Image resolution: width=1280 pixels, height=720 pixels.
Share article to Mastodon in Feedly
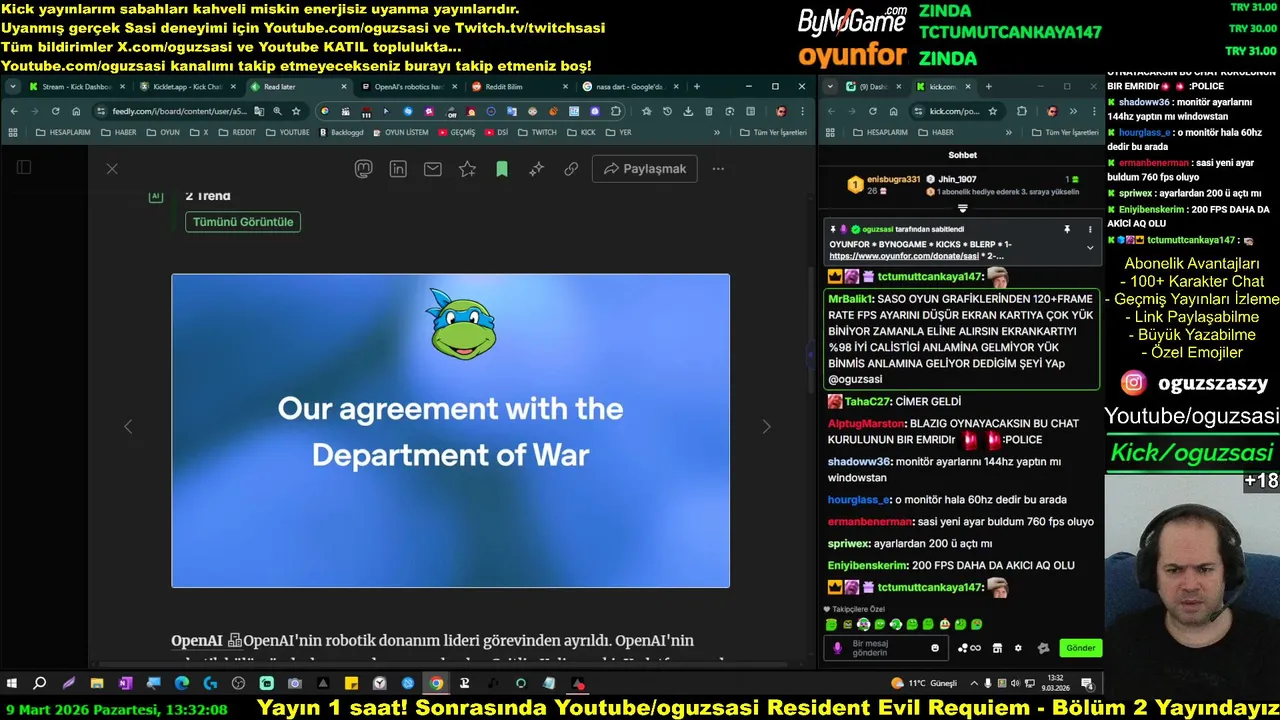tap(364, 169)
